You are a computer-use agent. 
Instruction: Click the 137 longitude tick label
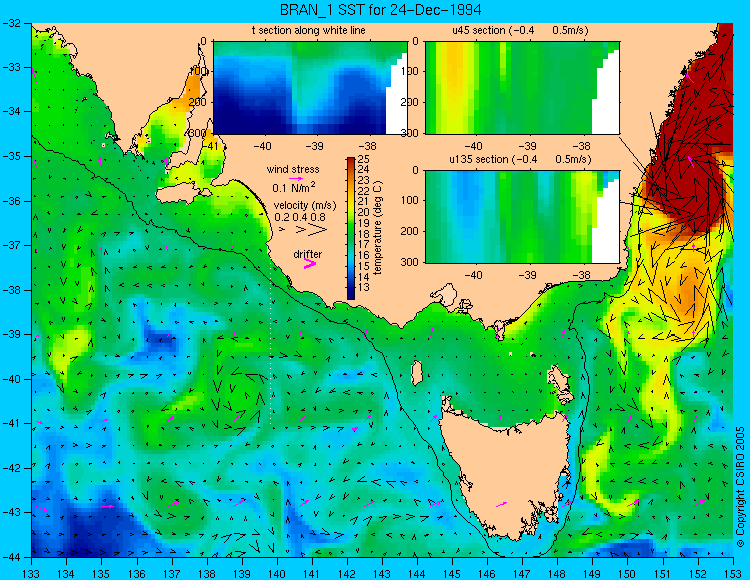tap(172, 573)
